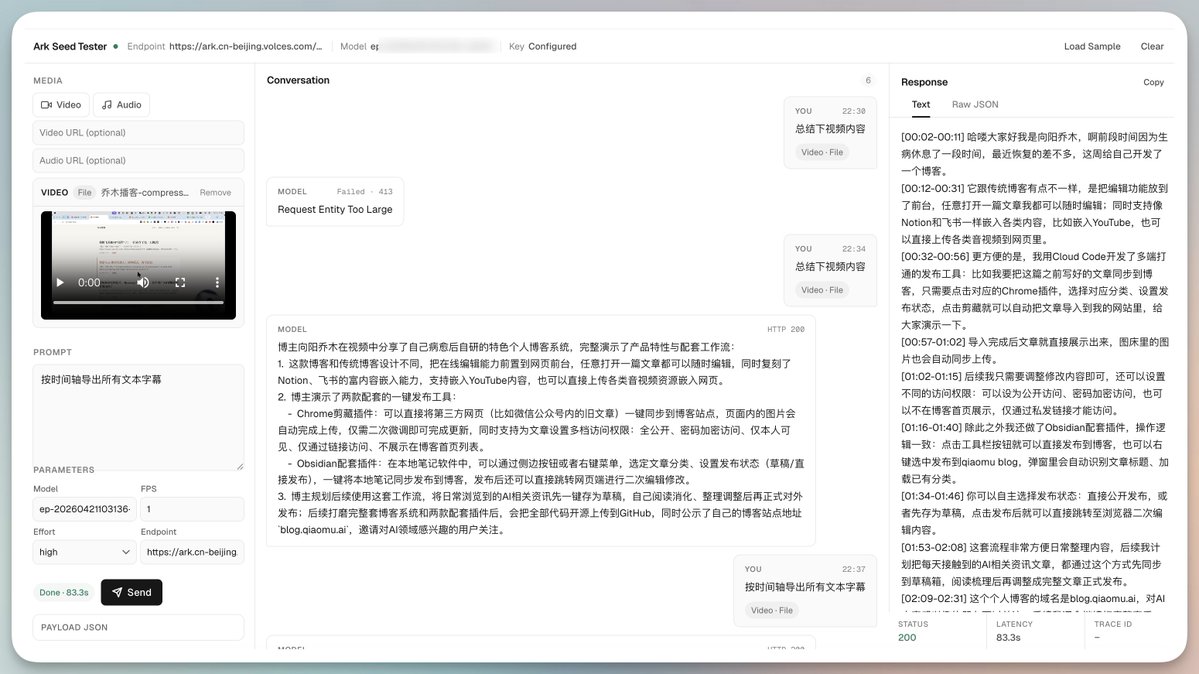Open the video player's three-dot menu
The width and height of the screenshot is (1199, 674).
point(218,281)
